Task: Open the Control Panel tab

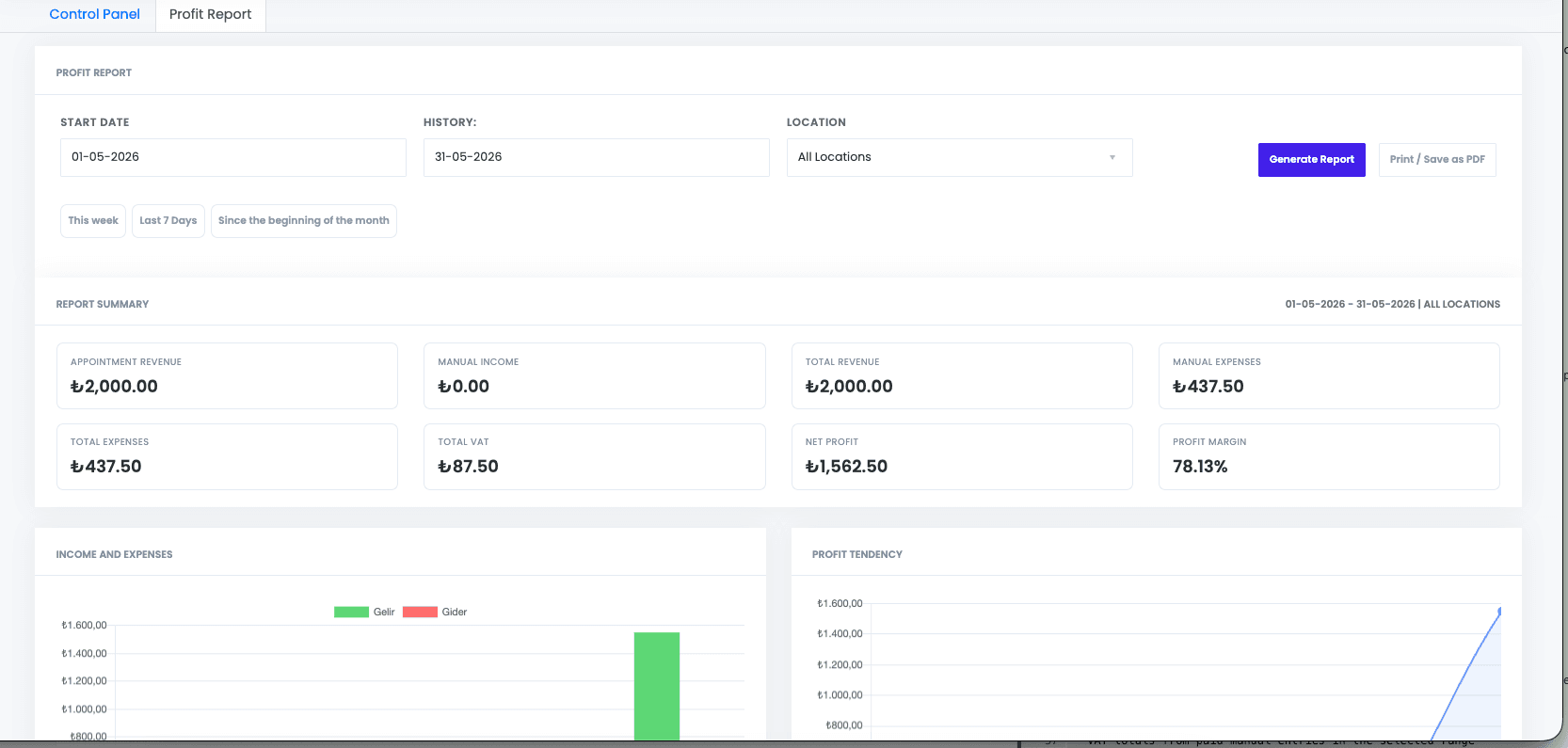Action: coord(94,14)
